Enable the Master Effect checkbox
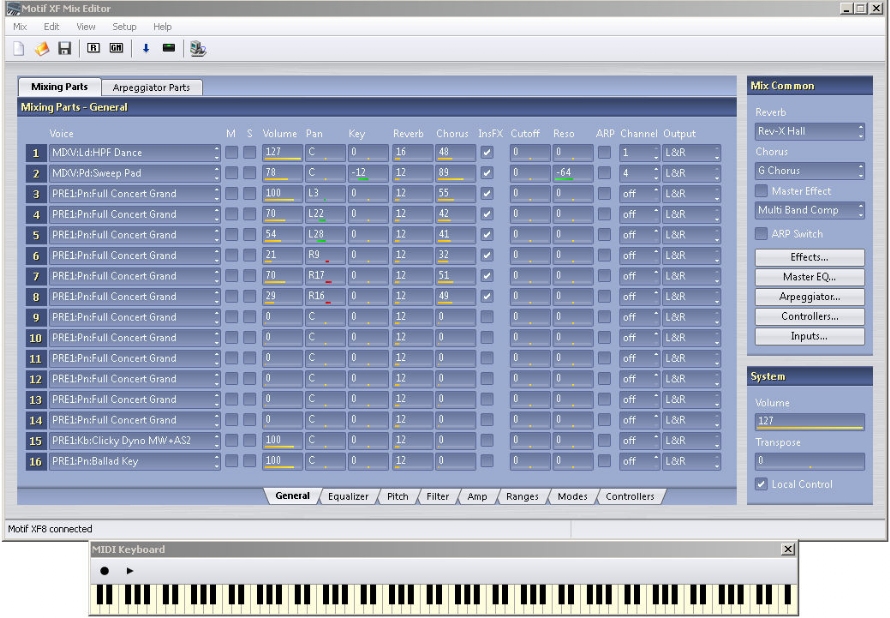 (762, 191)
